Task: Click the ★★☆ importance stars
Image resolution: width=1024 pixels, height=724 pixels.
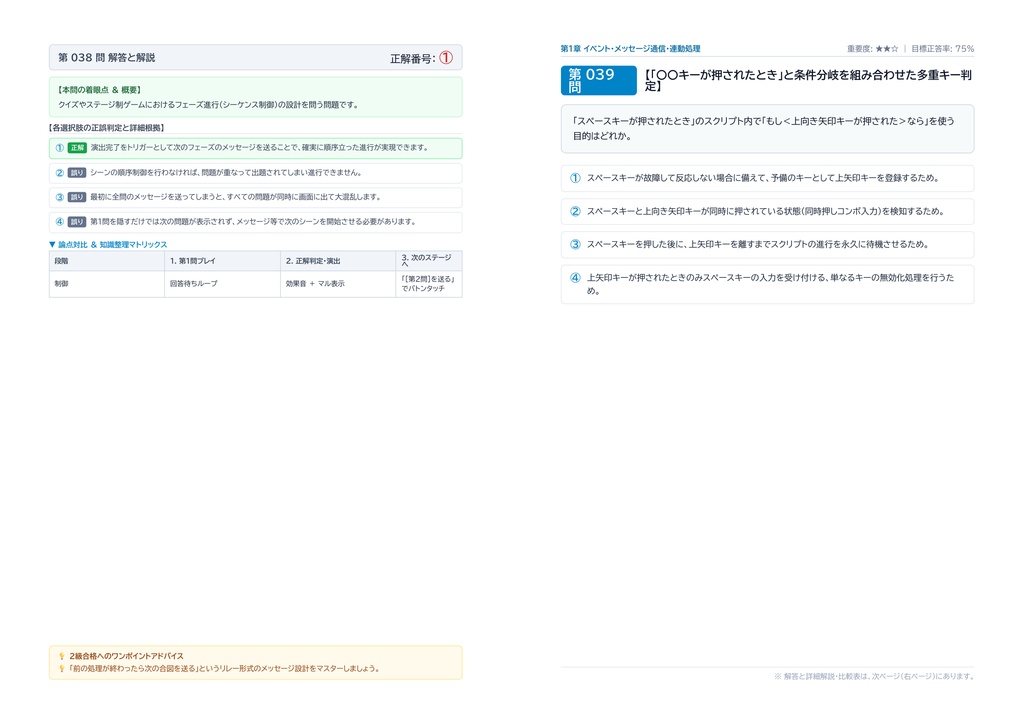Action: click(x=887, y=49)
